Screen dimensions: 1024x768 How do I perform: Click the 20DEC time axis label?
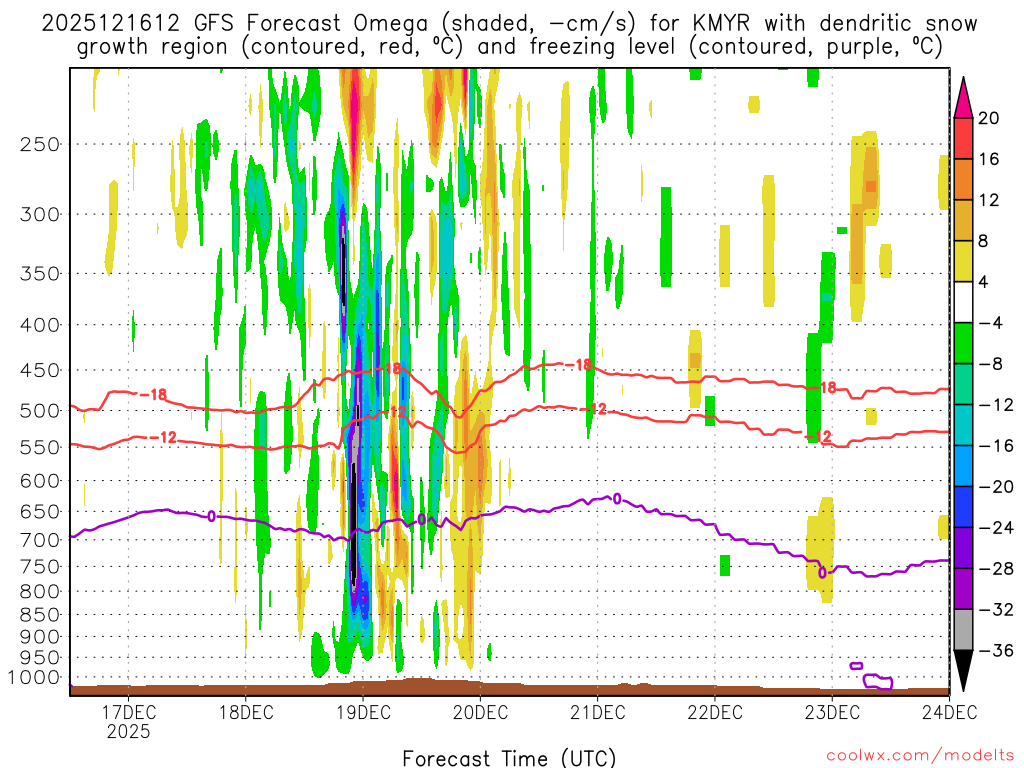pos(480,712)
